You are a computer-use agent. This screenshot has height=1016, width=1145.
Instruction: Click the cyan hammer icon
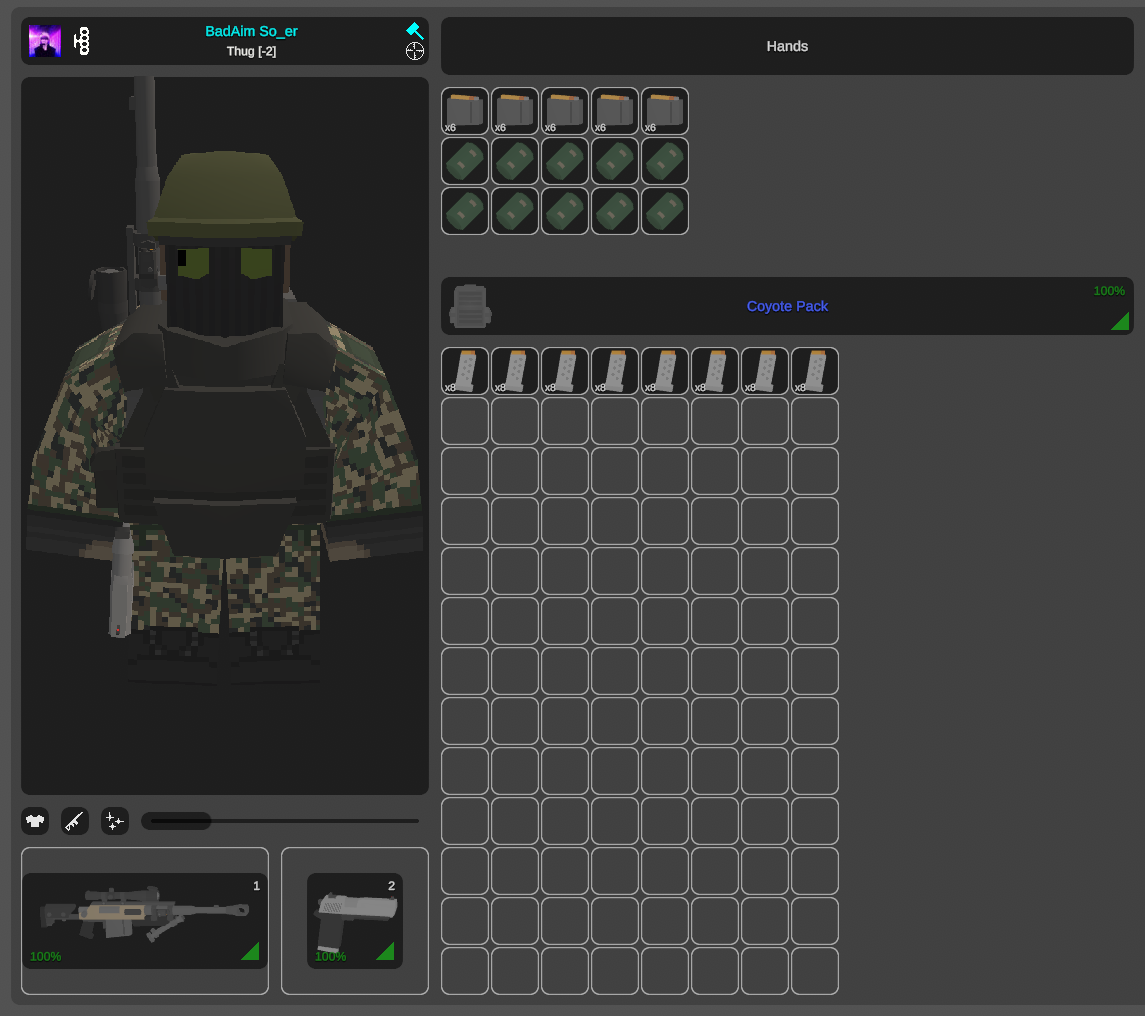click(x=415, y=31)
